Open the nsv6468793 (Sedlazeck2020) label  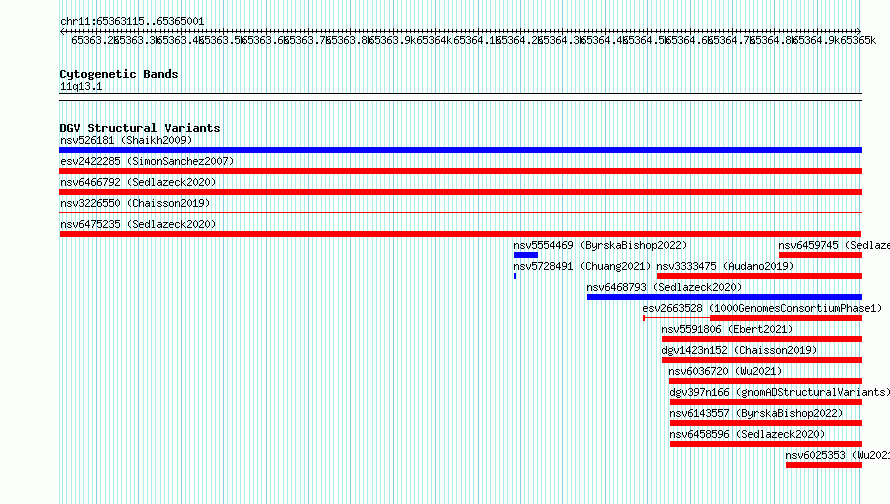pos(664,287)
